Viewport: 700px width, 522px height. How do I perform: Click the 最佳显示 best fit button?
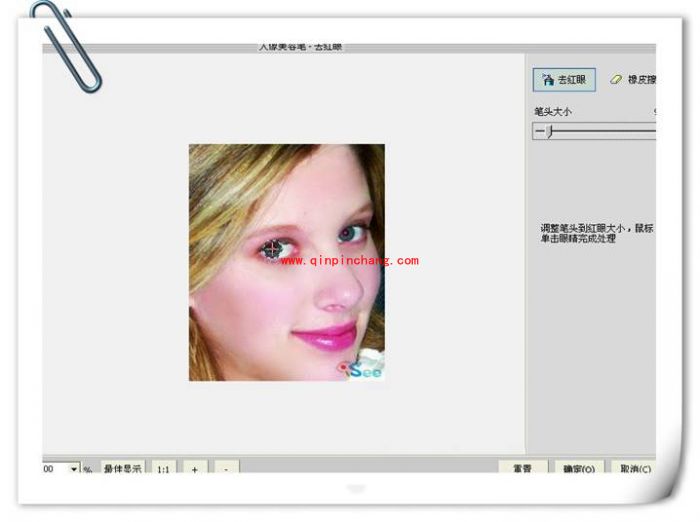[123, 468]
